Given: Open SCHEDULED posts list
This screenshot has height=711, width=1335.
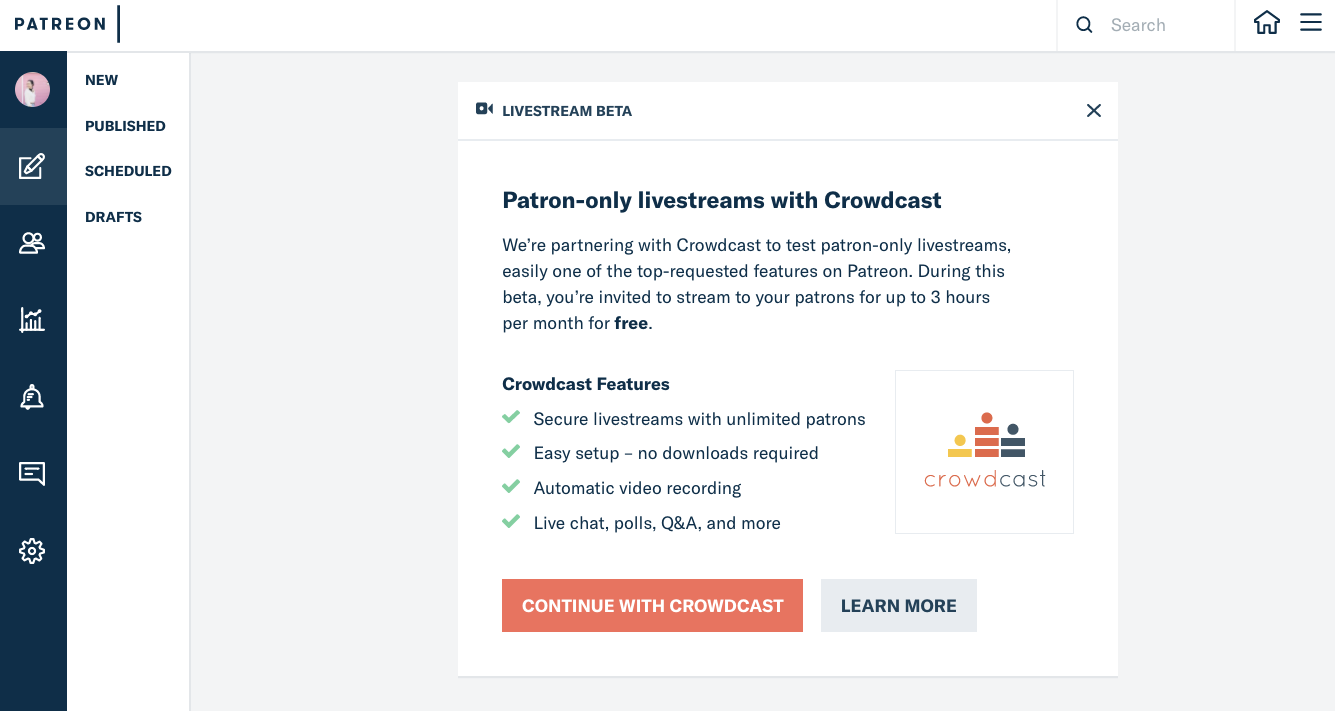Looking at the screenshot, I should tap(128, 171).
